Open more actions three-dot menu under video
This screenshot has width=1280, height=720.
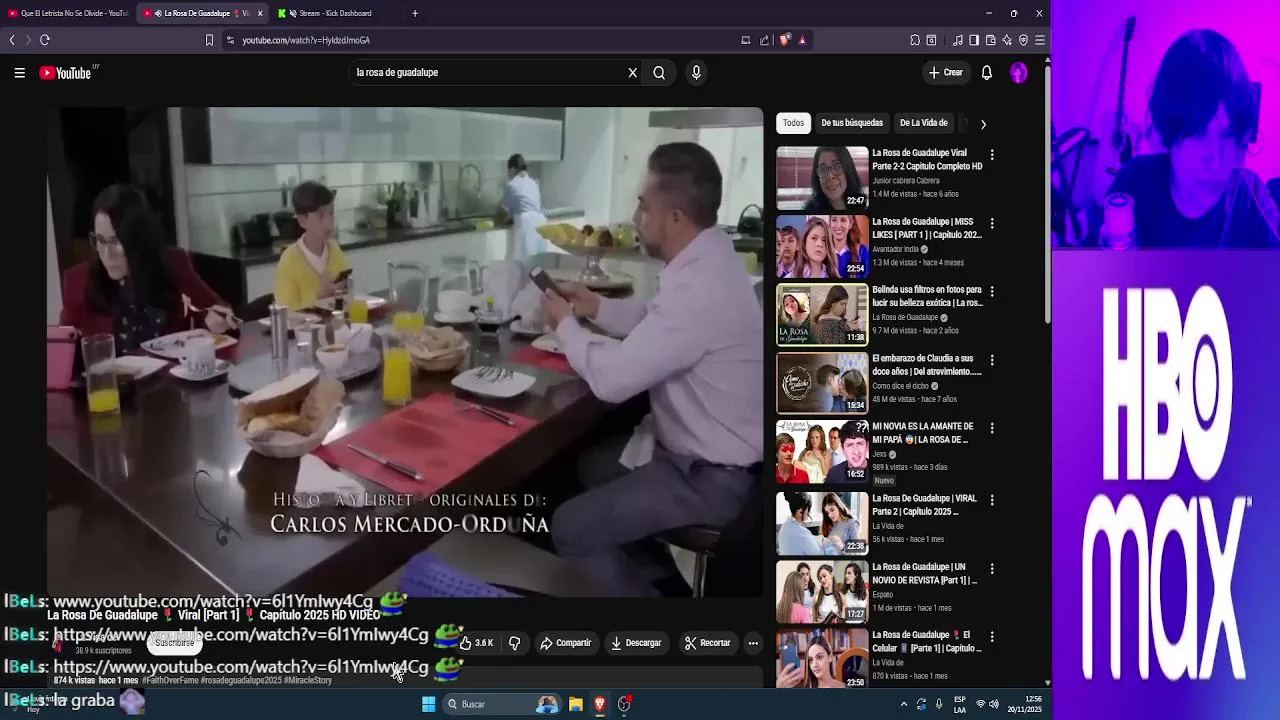pos(753,643)
